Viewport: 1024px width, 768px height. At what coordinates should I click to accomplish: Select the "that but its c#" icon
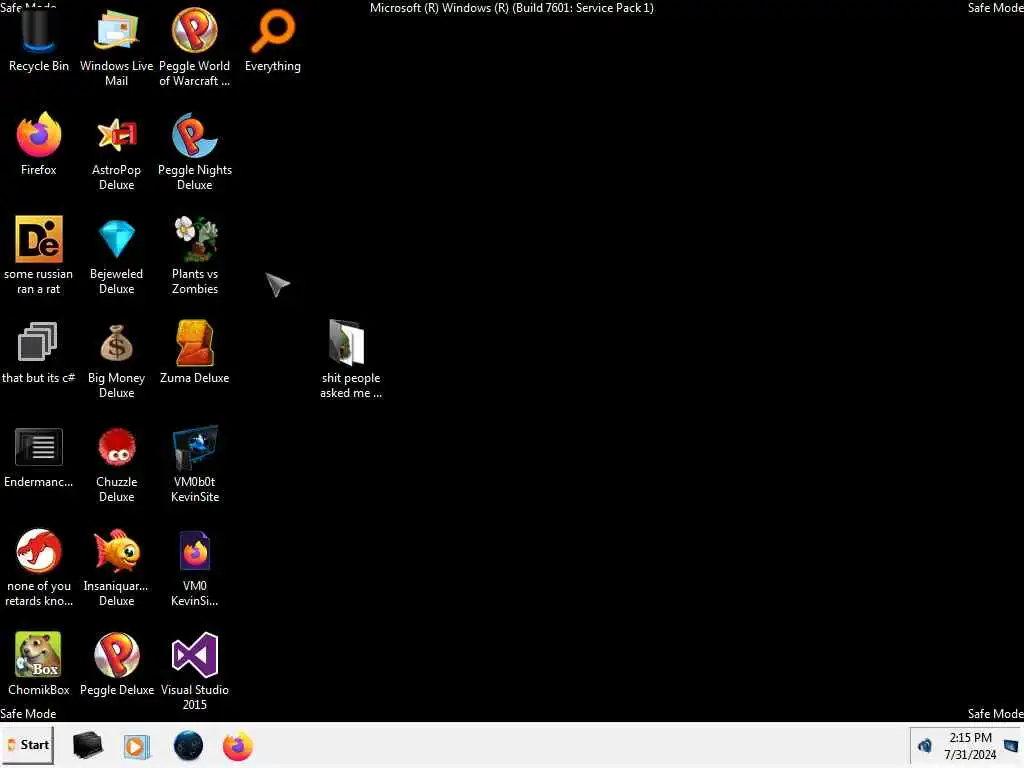39,353
